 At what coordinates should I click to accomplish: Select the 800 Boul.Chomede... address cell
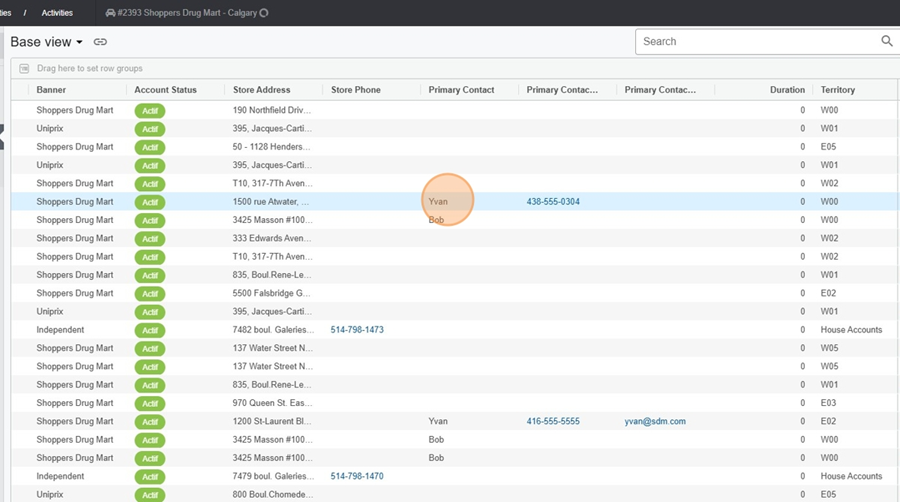tap(273, 494)
